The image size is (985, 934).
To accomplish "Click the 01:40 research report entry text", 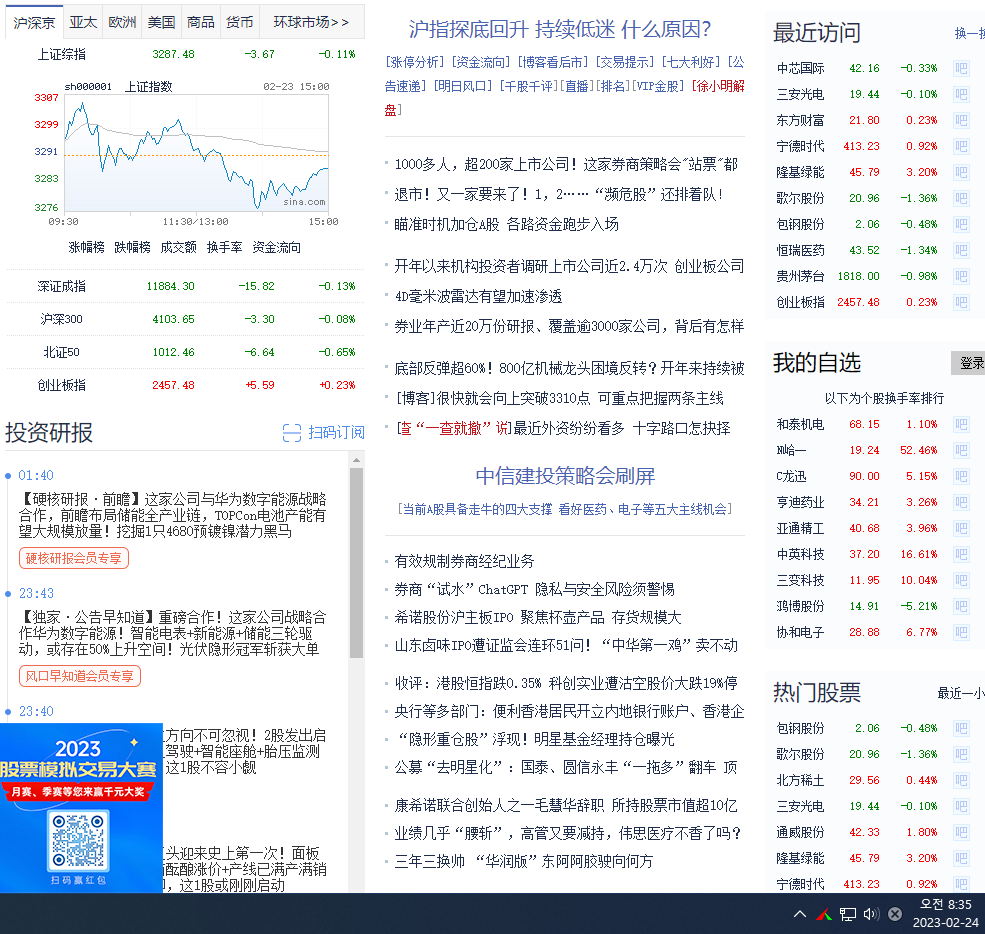I will [x=173, y=516].
